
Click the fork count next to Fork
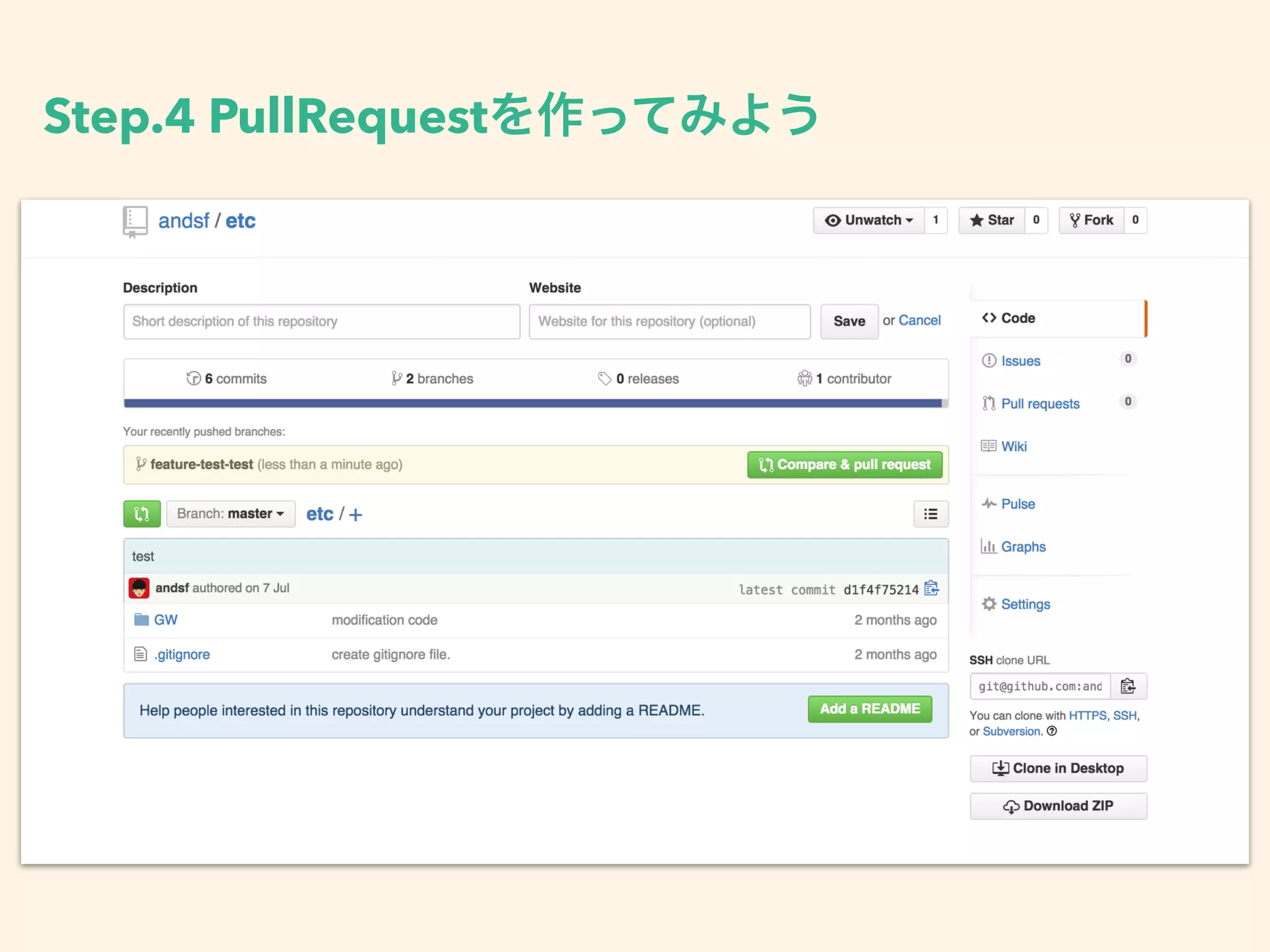[x=1135, y=220]
